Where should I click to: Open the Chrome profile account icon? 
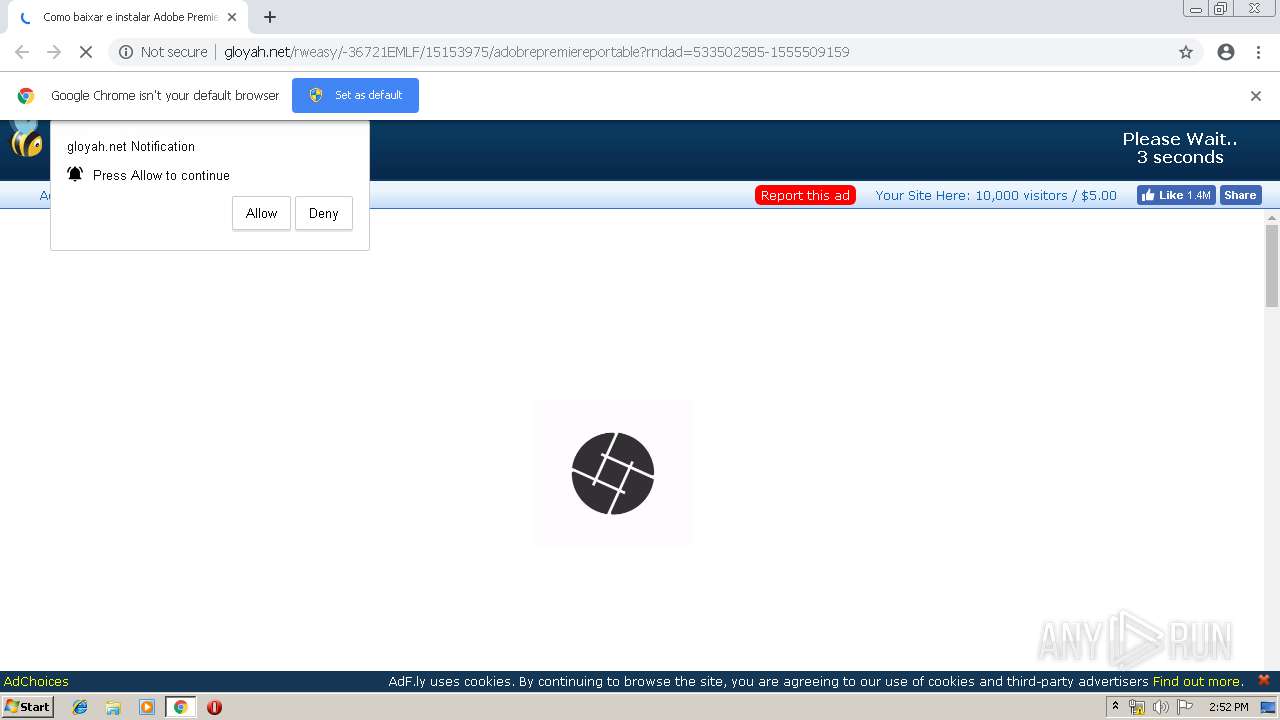click(x=1226, y=52)
